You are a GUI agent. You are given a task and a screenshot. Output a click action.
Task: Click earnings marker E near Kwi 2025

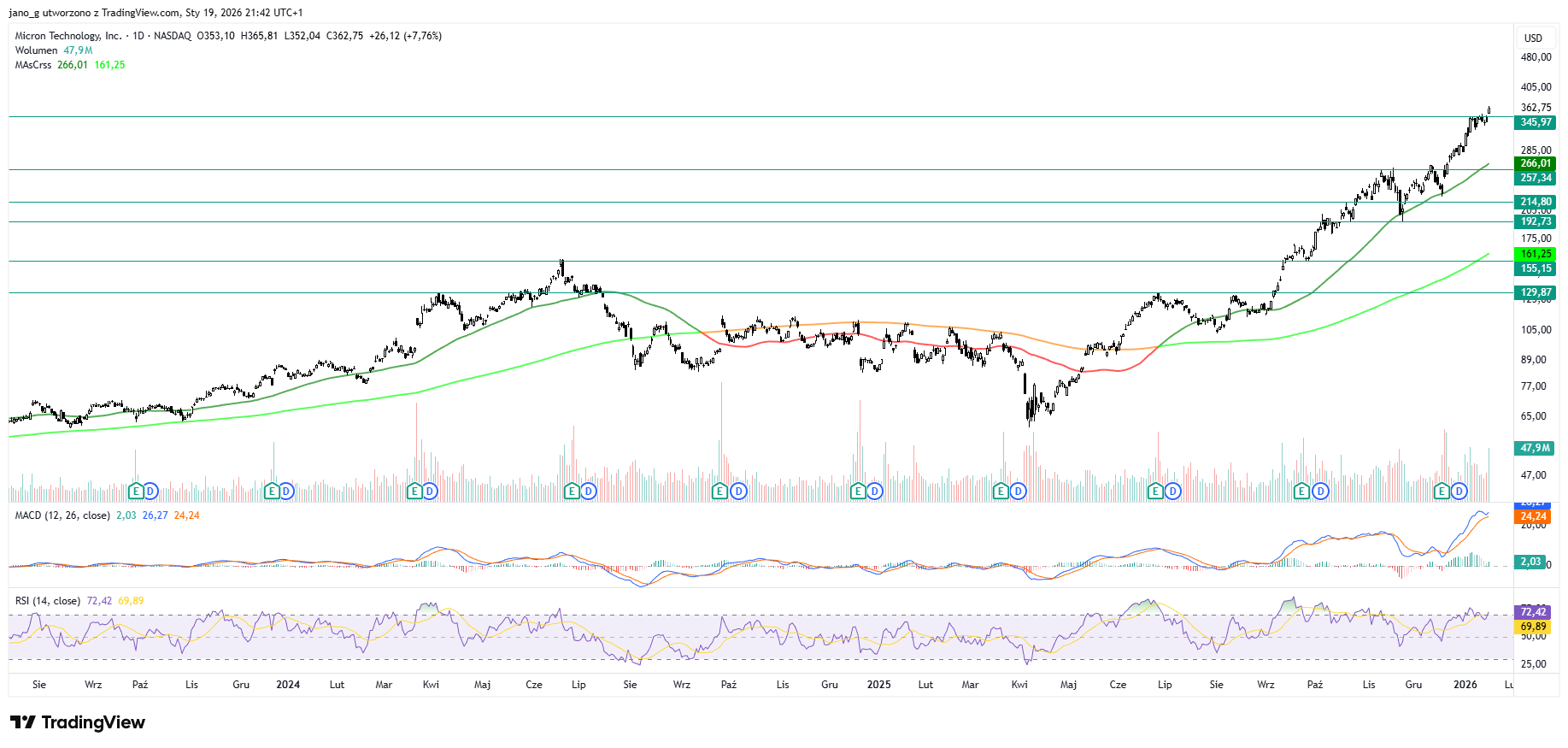[1001, 491]
